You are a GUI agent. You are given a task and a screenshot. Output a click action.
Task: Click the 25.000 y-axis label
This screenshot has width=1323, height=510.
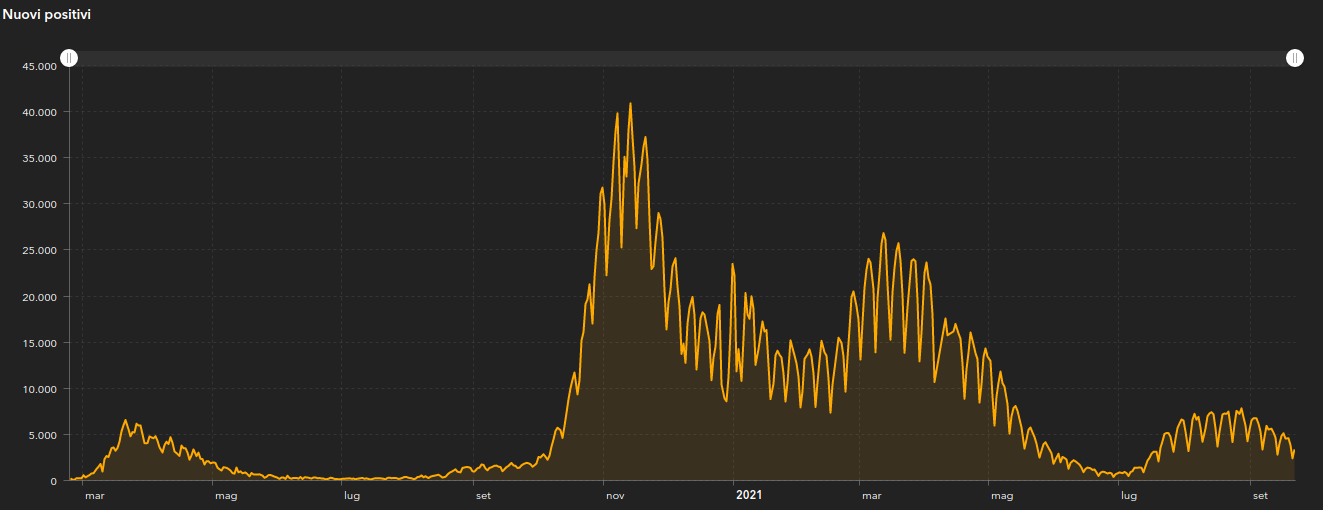(x=39, y=251)
